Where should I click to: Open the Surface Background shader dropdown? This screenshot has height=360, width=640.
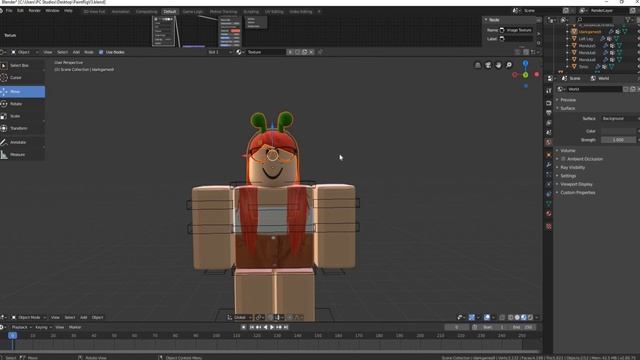coord(619,118)
